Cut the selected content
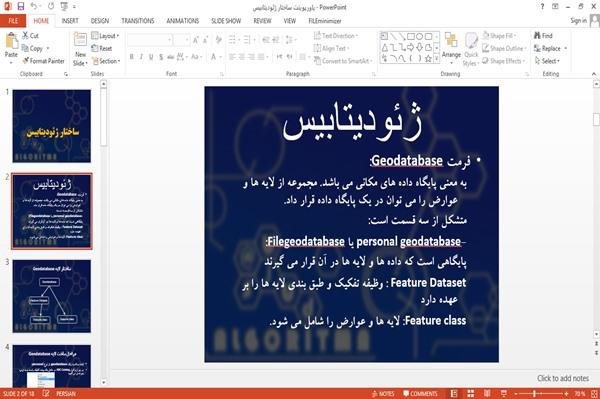This screenshot has height=399, width=600. pyautogui.click(x=31, y=36)
